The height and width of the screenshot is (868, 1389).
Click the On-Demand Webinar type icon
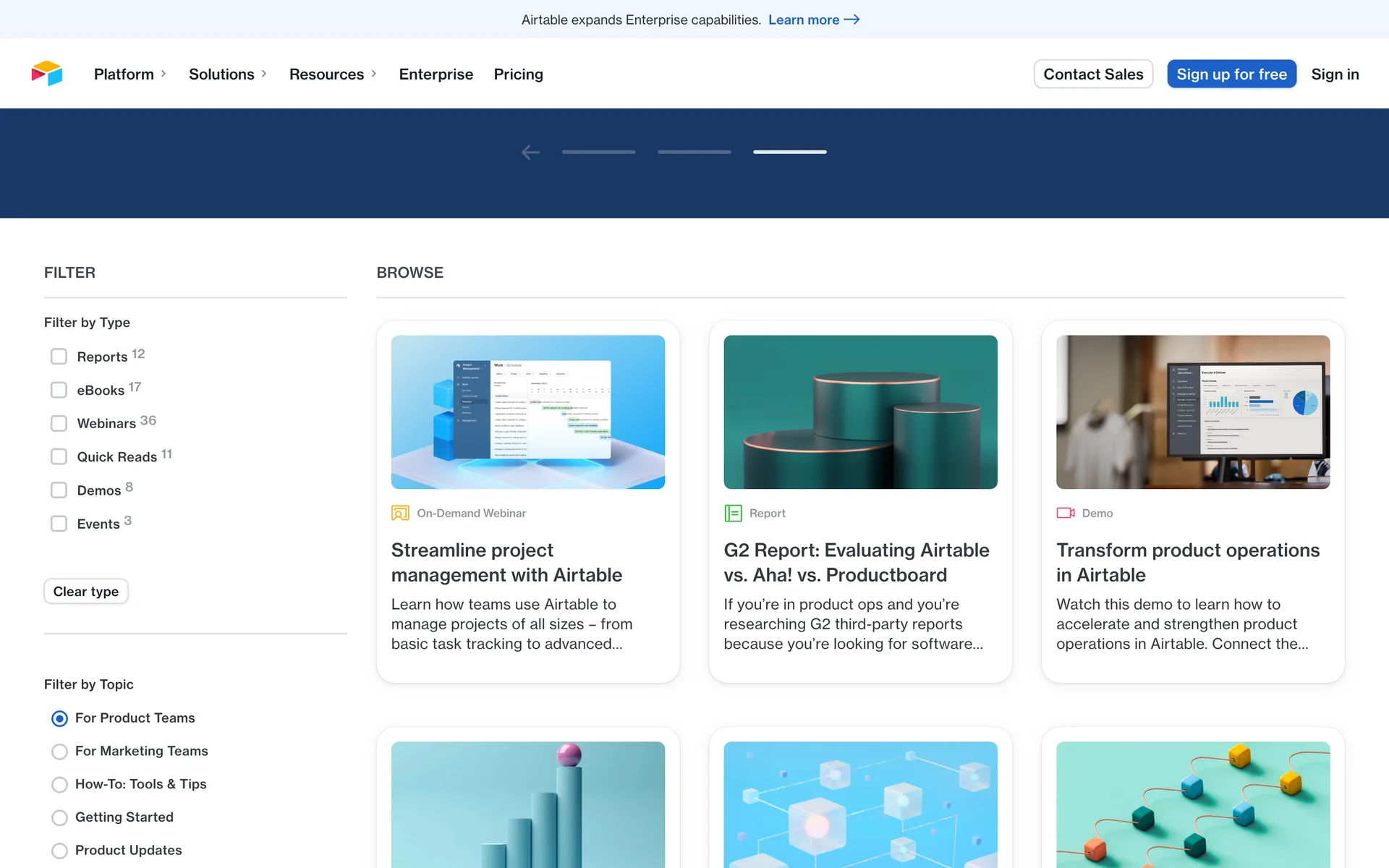pyautogui.click(x=400, y=513)
